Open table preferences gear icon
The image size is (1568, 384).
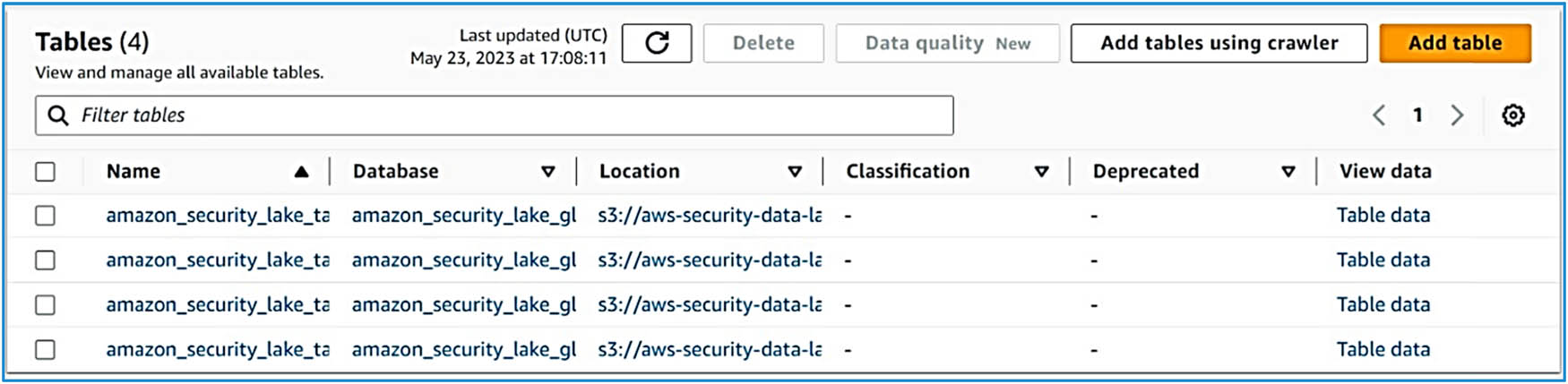point(1512,115)
